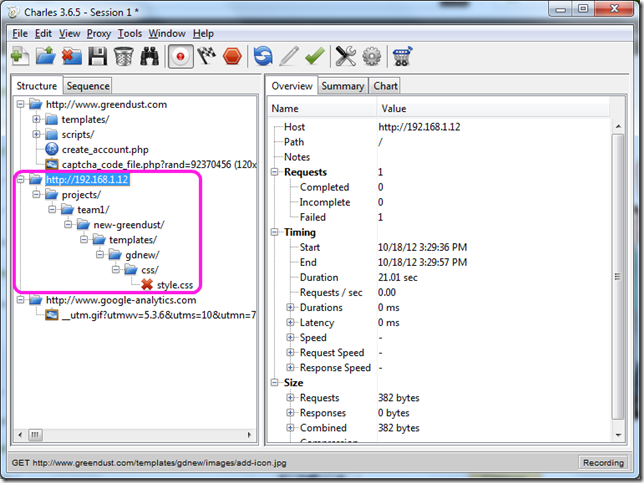Image resolution: width=644 pixels, height=483 pixels.
Task: Expand the Request Speed row
Action: click(x=290, y=352)
